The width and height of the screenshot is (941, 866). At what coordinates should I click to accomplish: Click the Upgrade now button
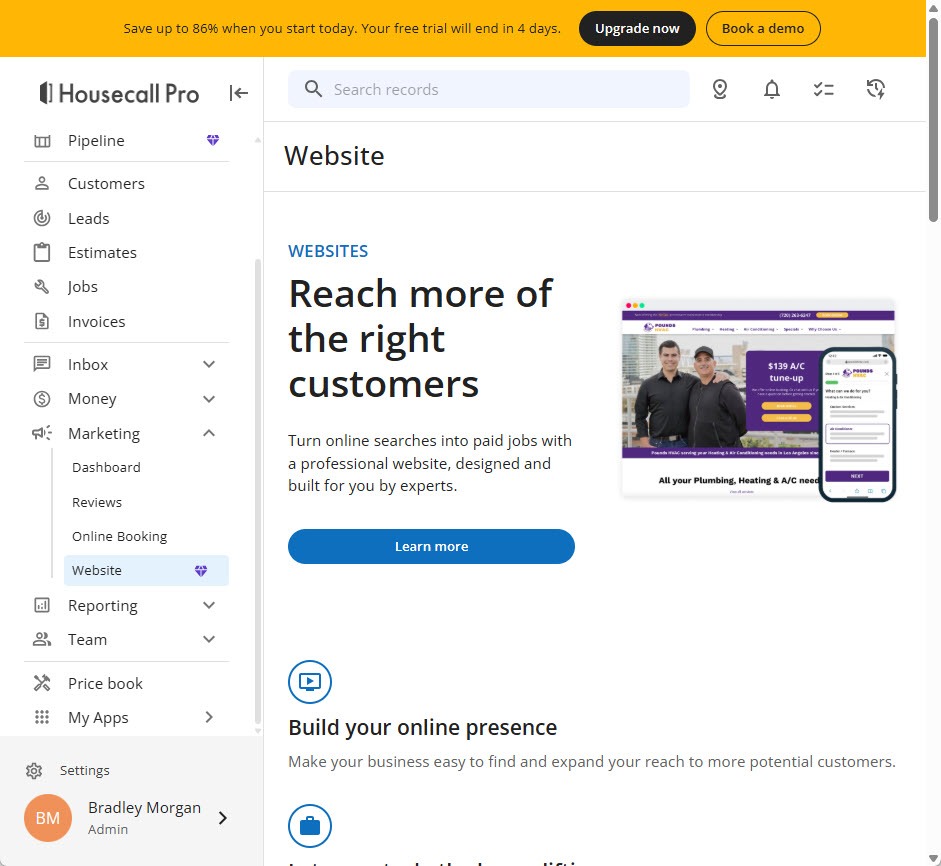[637, 28]
